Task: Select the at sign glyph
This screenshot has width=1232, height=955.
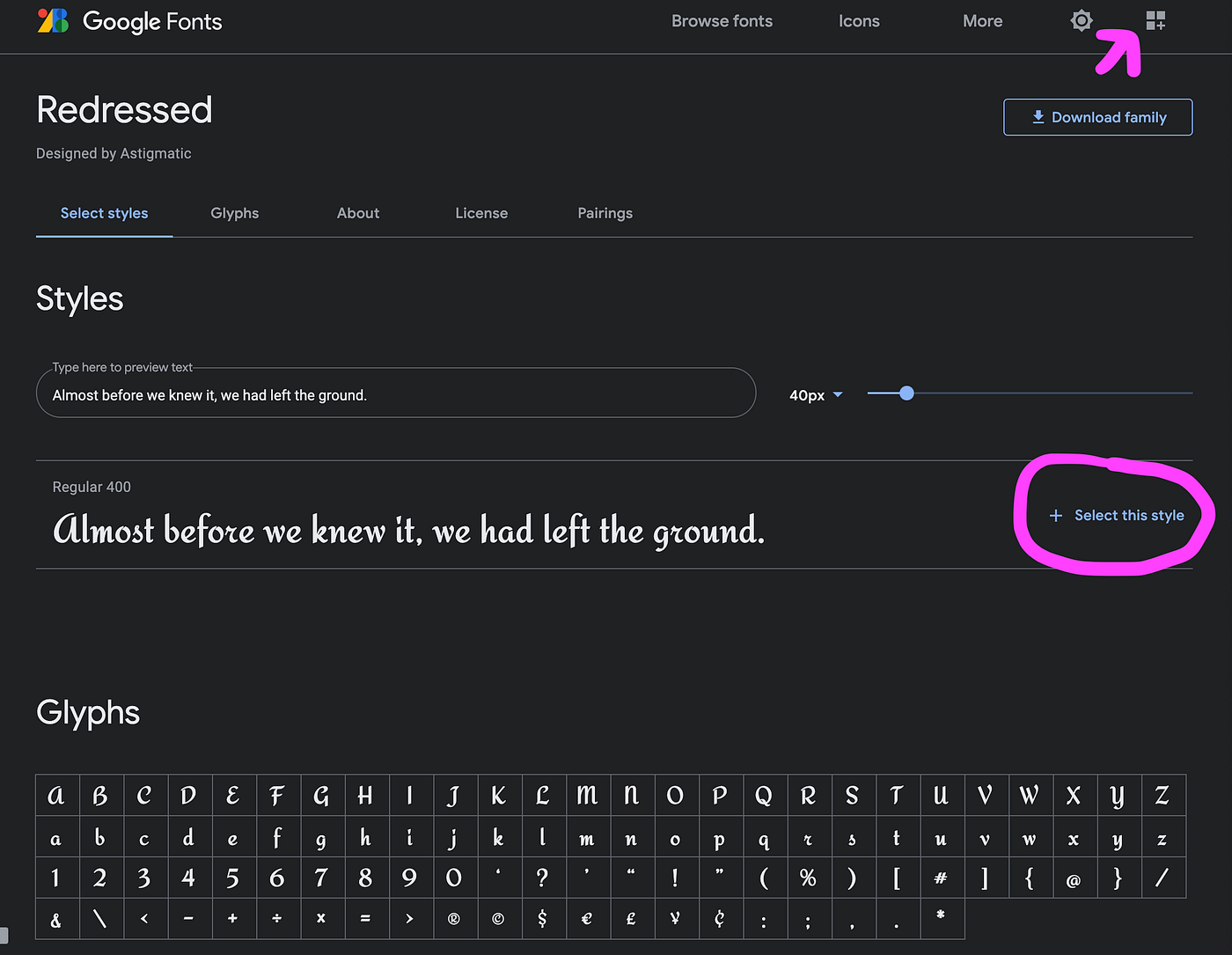Action: point(1074,878)
